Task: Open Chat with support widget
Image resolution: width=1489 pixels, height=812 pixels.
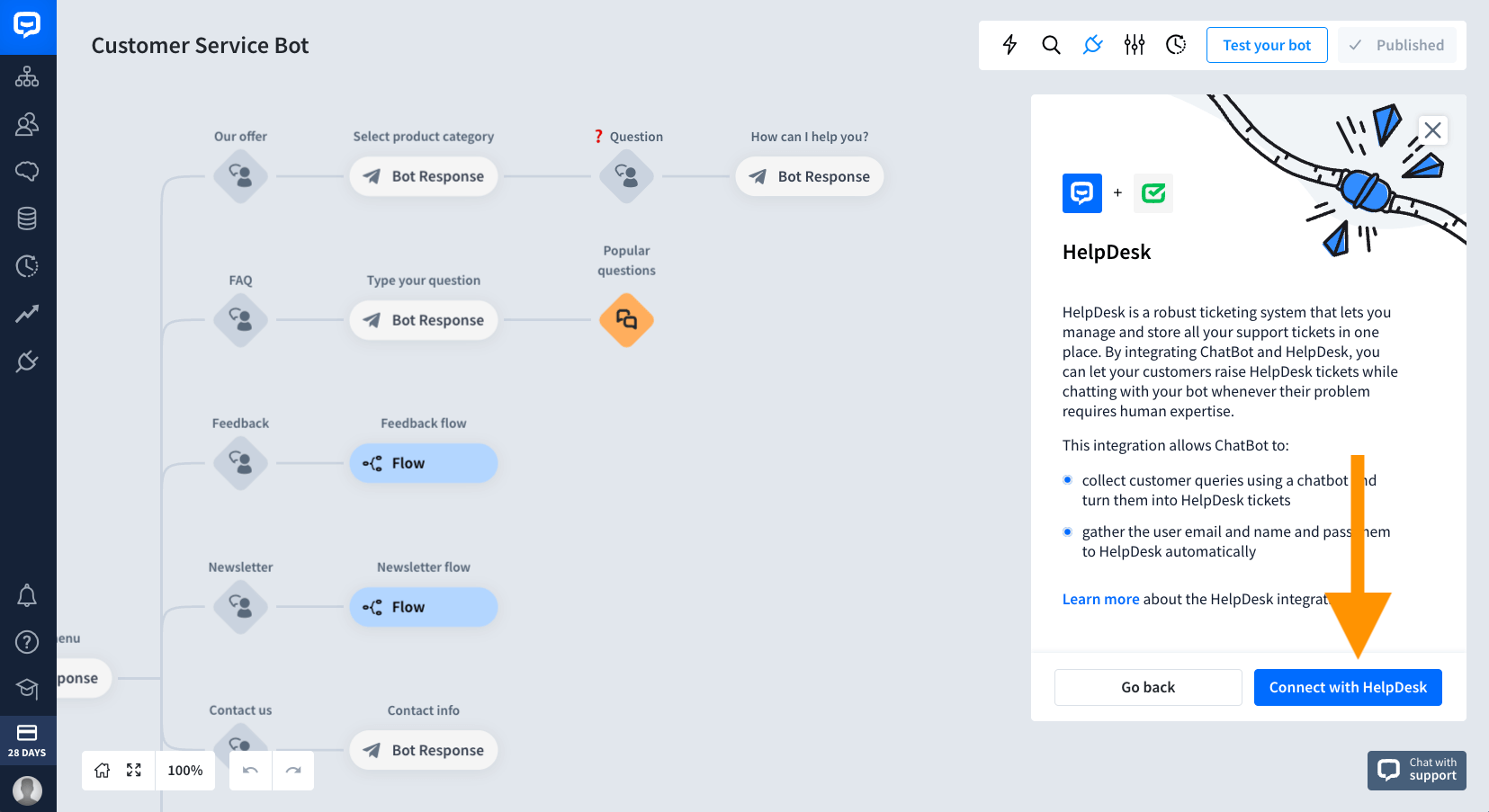Action: pyautogui.click(x=1417, y=771)
